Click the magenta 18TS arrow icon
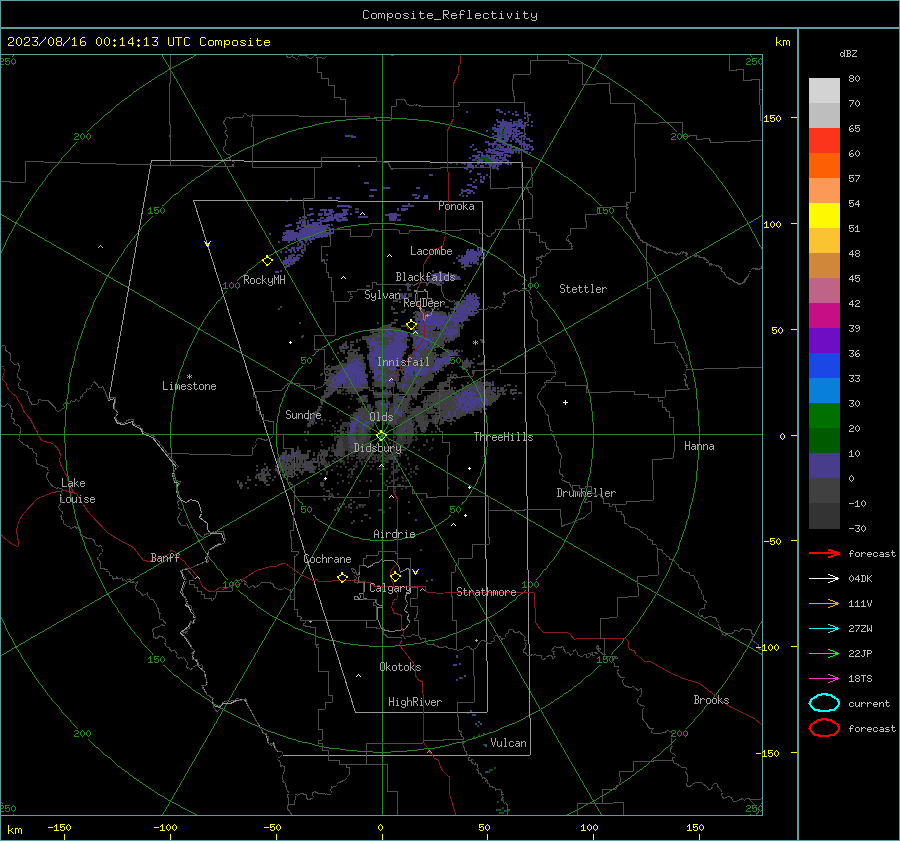900x841 pixels. tap(824, 678)
